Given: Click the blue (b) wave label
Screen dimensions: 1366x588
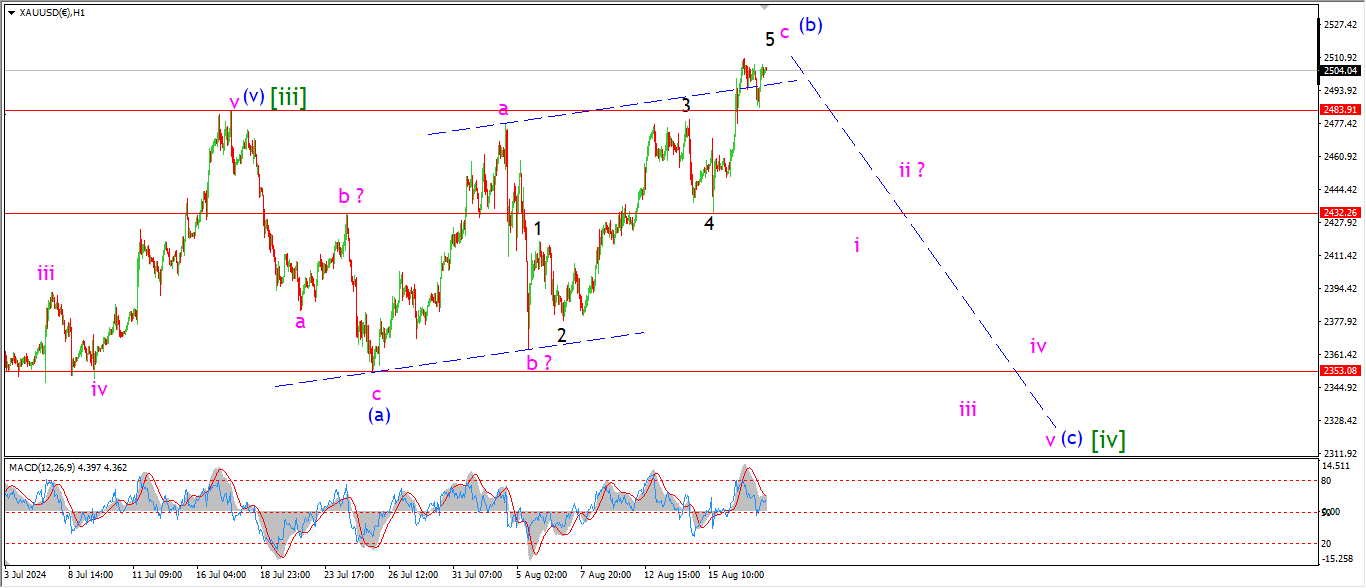Looking at the screenshot, I should point(810,26).
